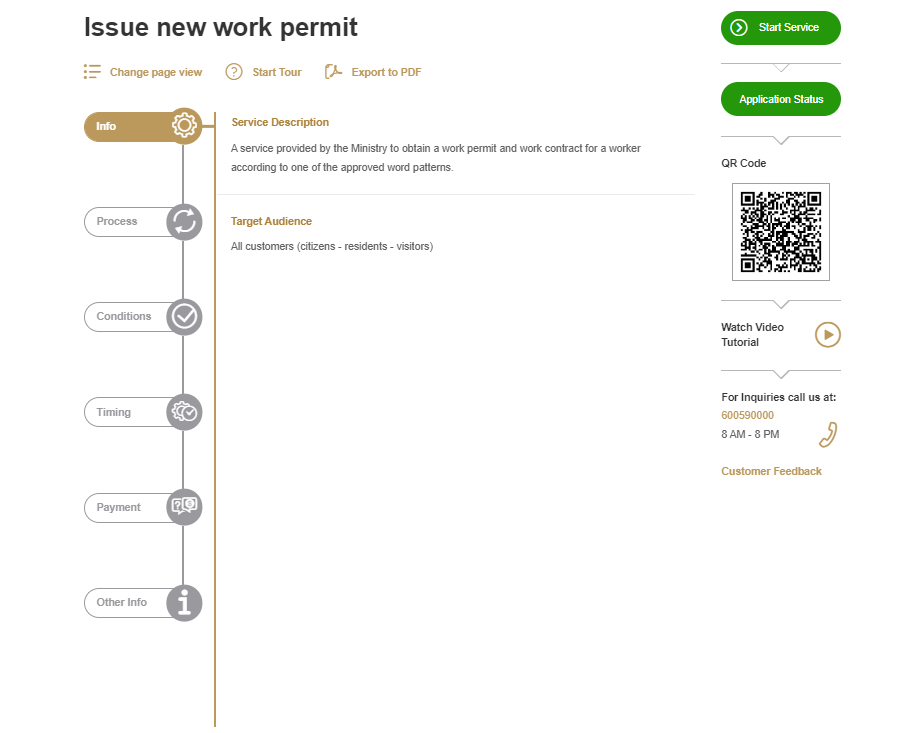Screen dimensions: 915x733
Task: Click the Other Info 'i' icon
Action: pyautogui.click(x=184, y=603)
